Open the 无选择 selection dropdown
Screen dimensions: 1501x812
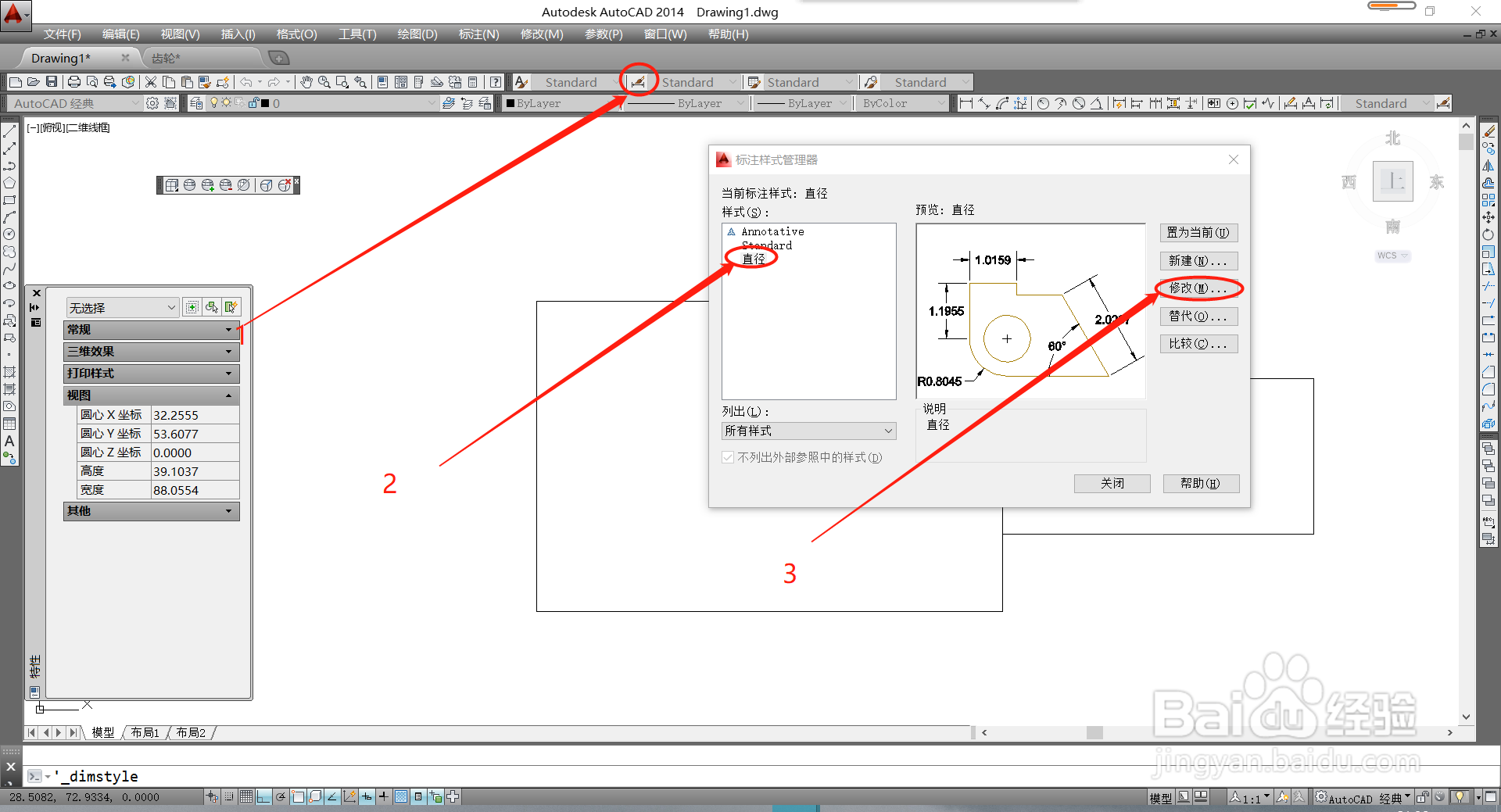pyautogui.click(x=123, y=308)
